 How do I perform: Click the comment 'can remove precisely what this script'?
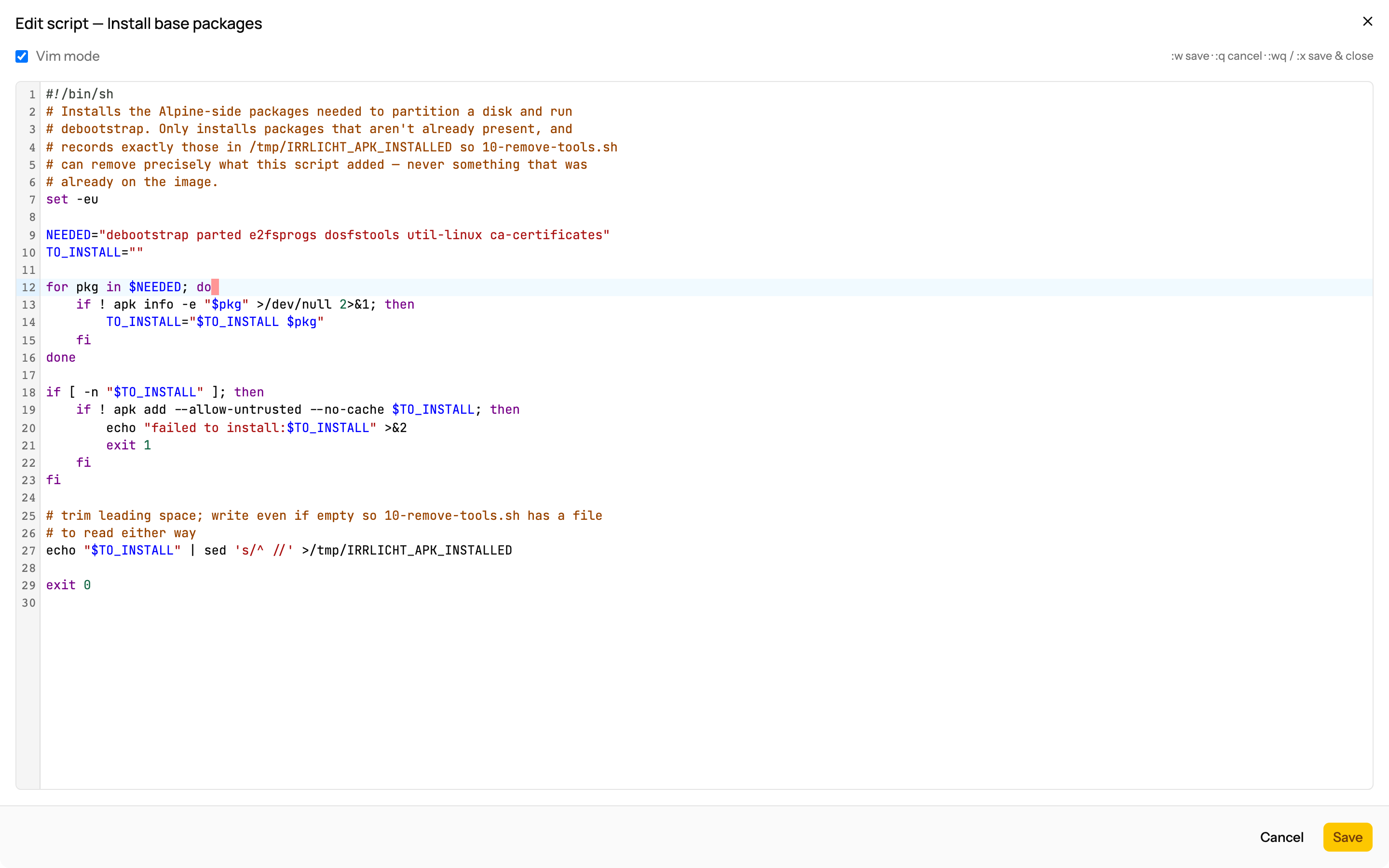[317, 164]
